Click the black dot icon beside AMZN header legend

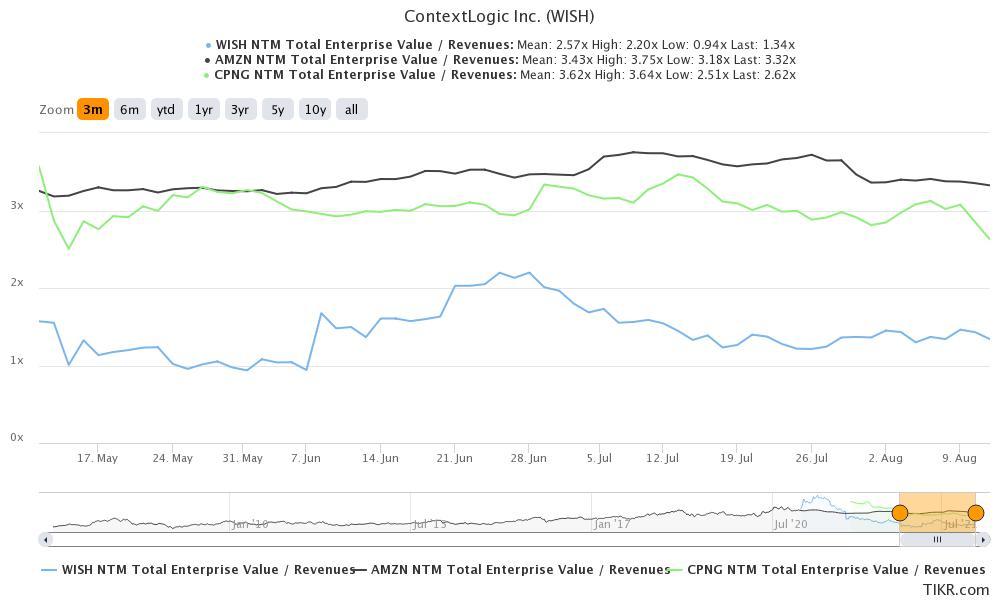click(207, 59)
